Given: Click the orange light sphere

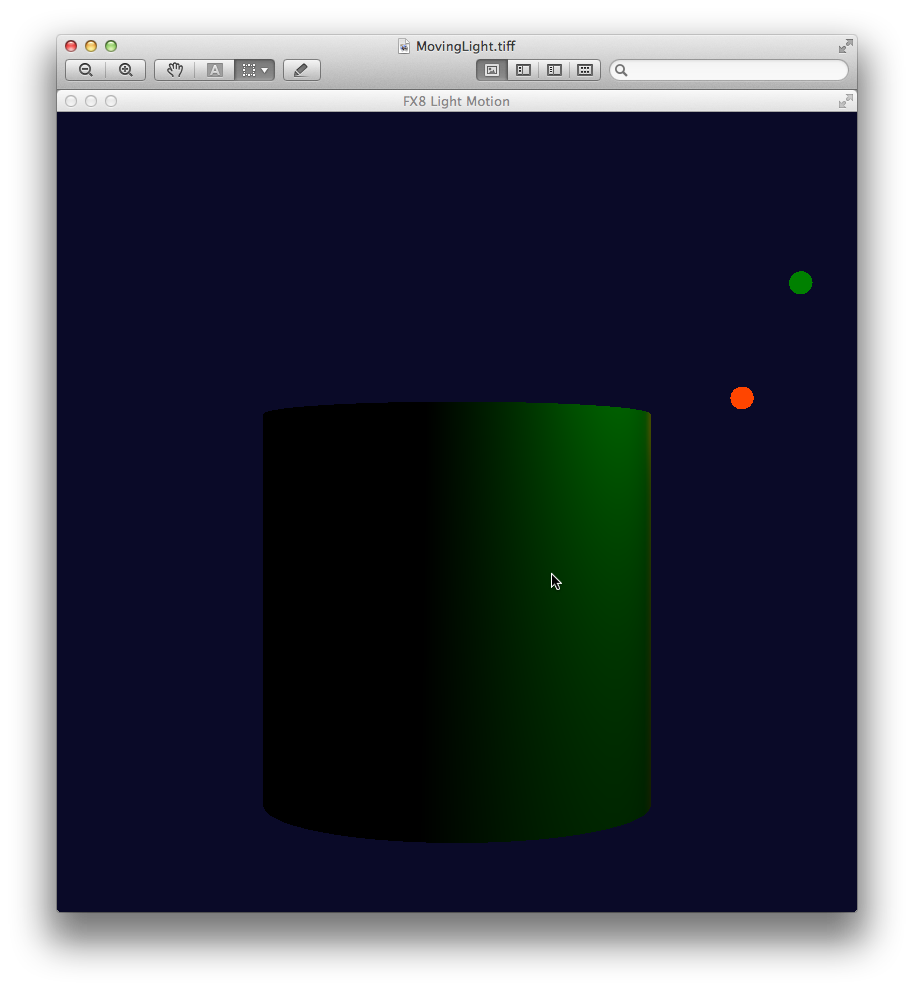Looking at the screenshot, I should 741,398.
